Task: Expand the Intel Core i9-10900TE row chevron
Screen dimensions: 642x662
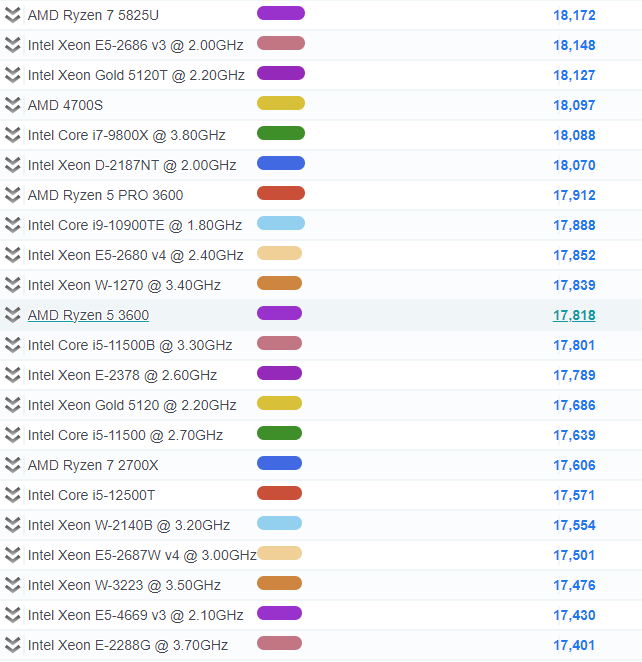Action: pyautogui.click(x=13, y=225)
